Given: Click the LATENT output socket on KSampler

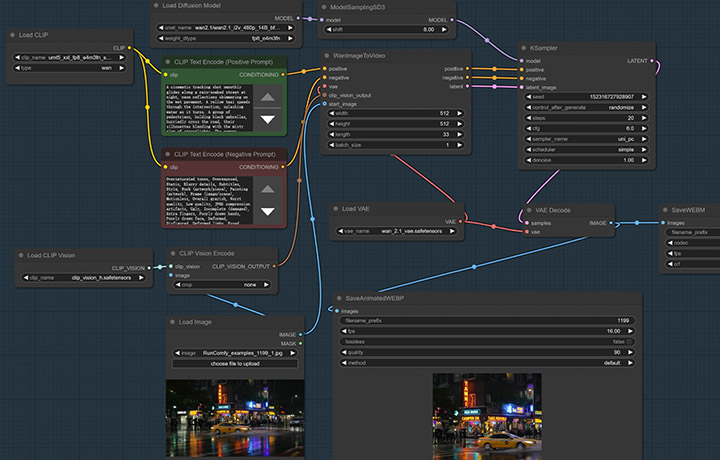Looking at the screenshot, I should 653,60.
